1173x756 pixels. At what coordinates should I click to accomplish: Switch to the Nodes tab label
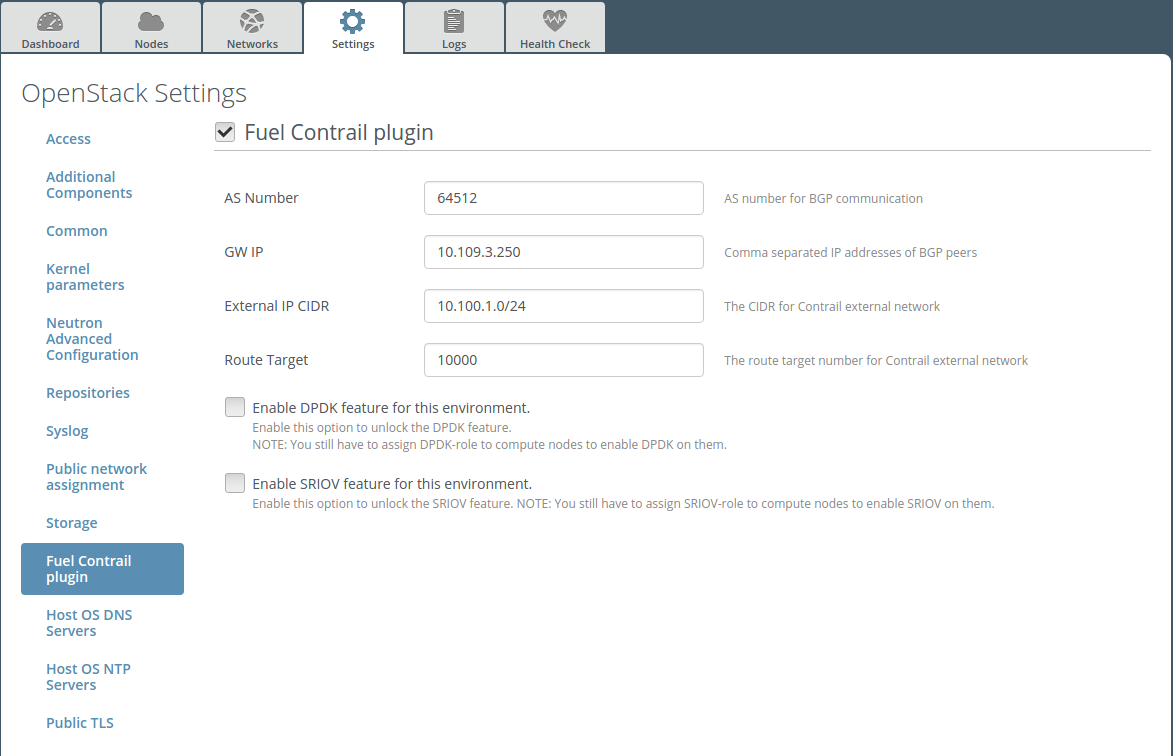151,44
